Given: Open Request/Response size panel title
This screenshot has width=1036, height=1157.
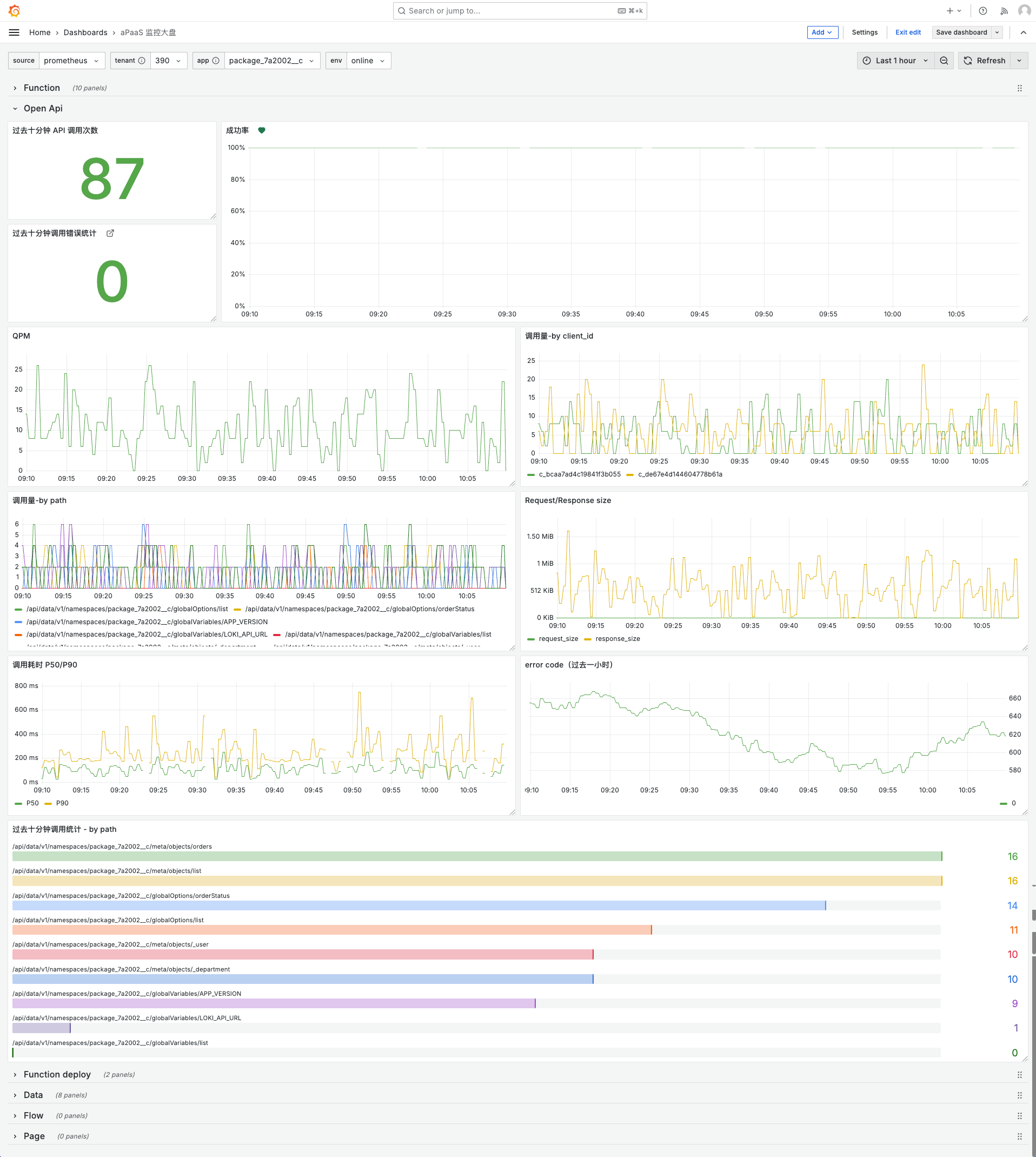Looking at the screenshot, I should [568, 500].
